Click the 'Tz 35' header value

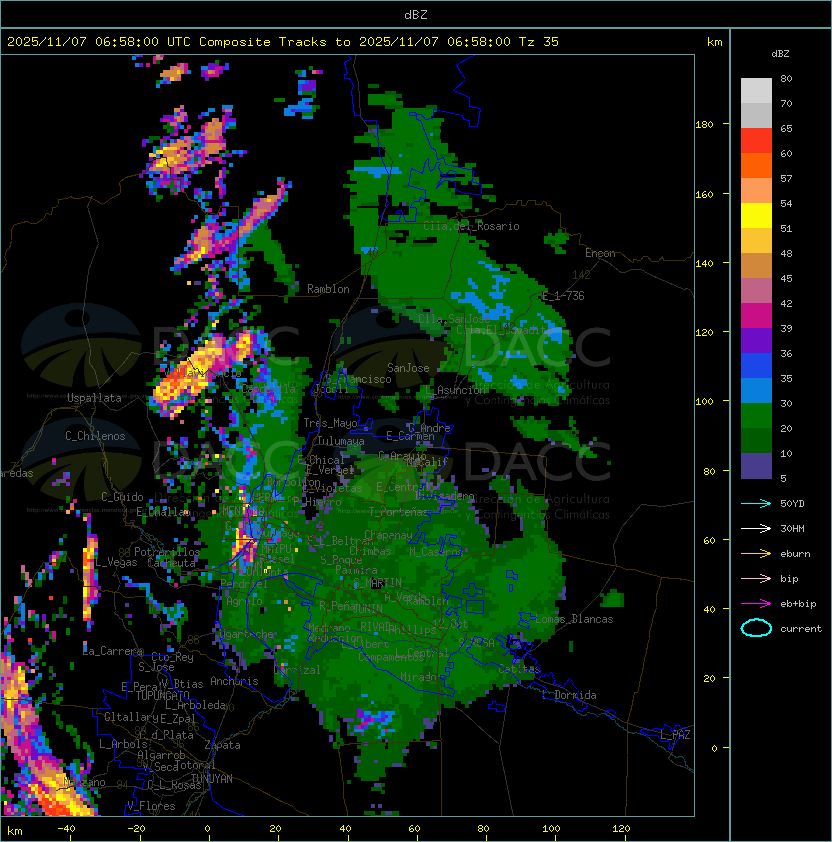539,42
